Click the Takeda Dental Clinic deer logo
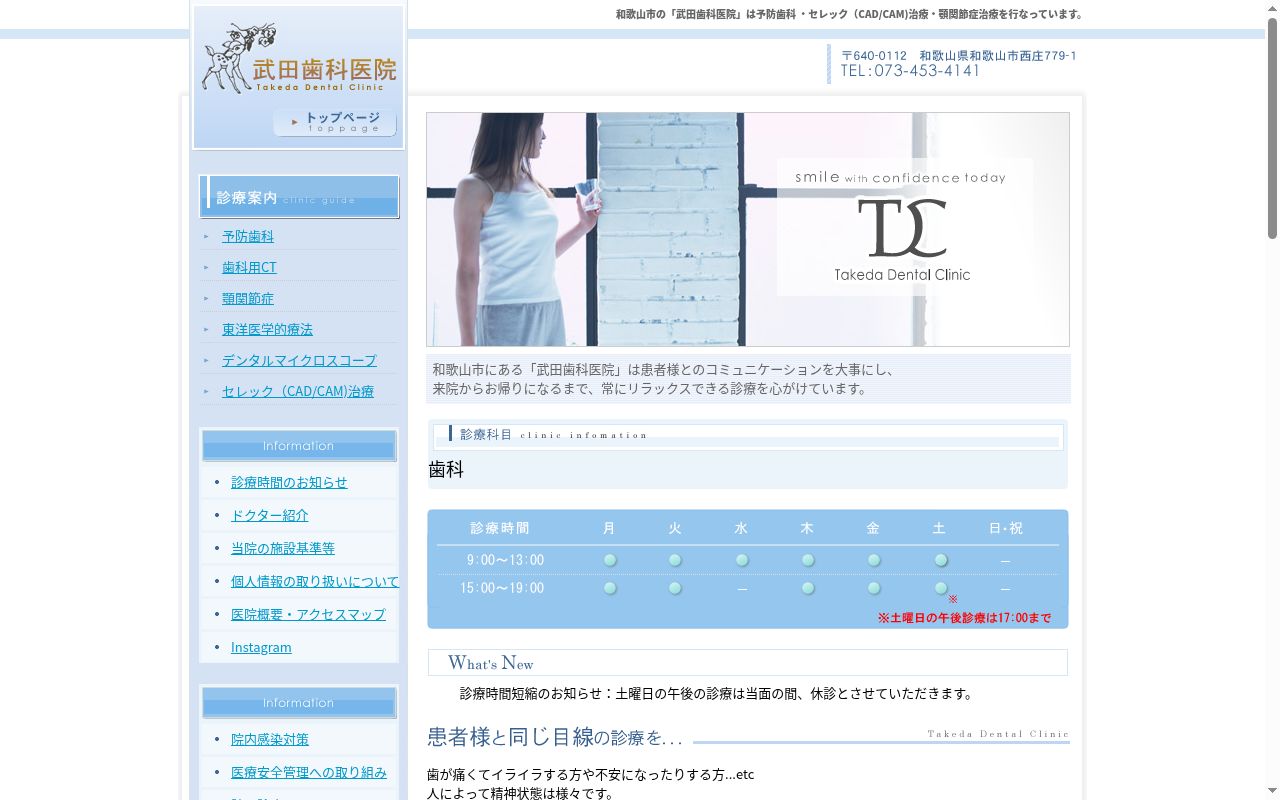Image resolution: width=1280 pixels, height=800 pixels. (298, 59)
